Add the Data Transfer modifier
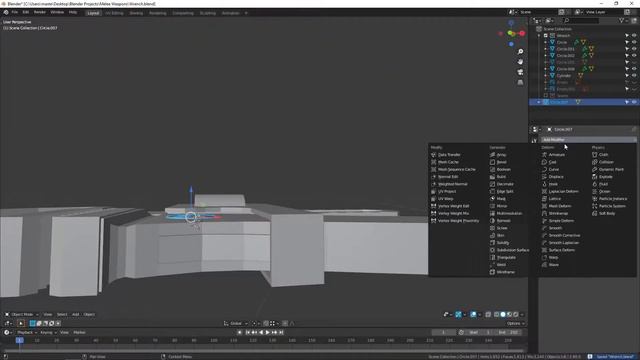640x360 pixels. coord(446,155)
